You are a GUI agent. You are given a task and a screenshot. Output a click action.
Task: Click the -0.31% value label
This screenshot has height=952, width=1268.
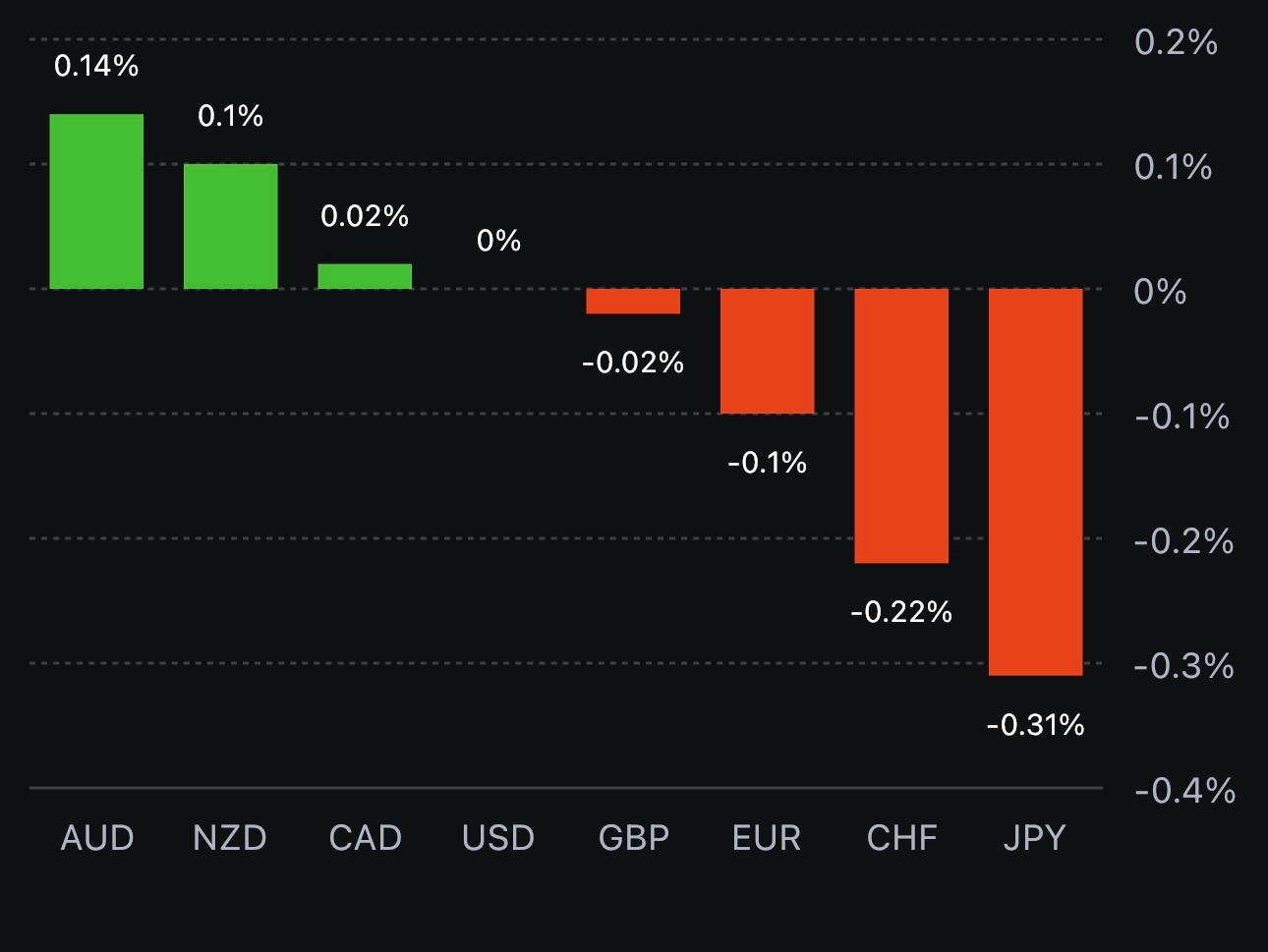click(1035, 725)
